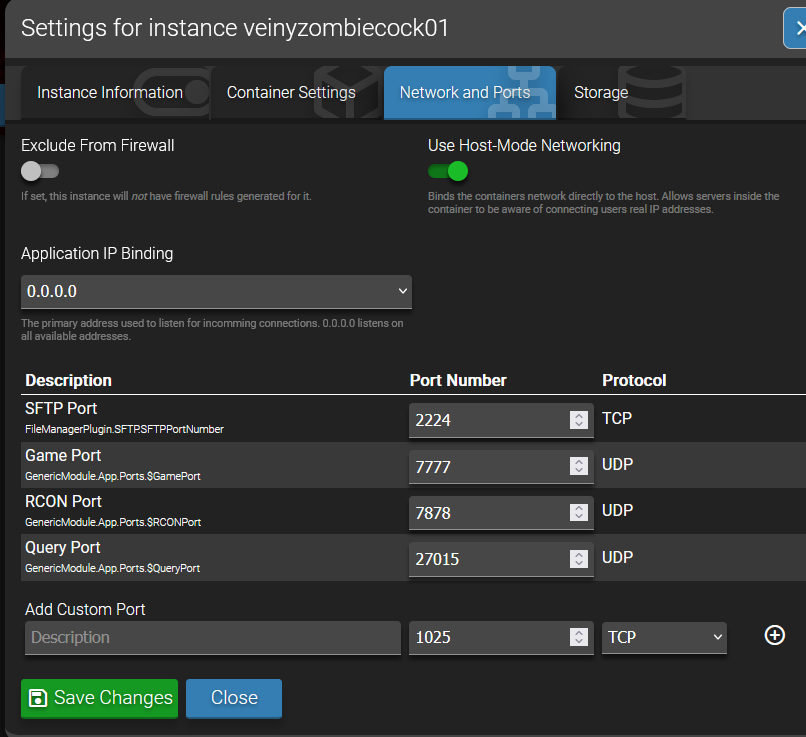
Task: Adjust the Game Port spinner arrows
Action: click(x=578, y=466)
